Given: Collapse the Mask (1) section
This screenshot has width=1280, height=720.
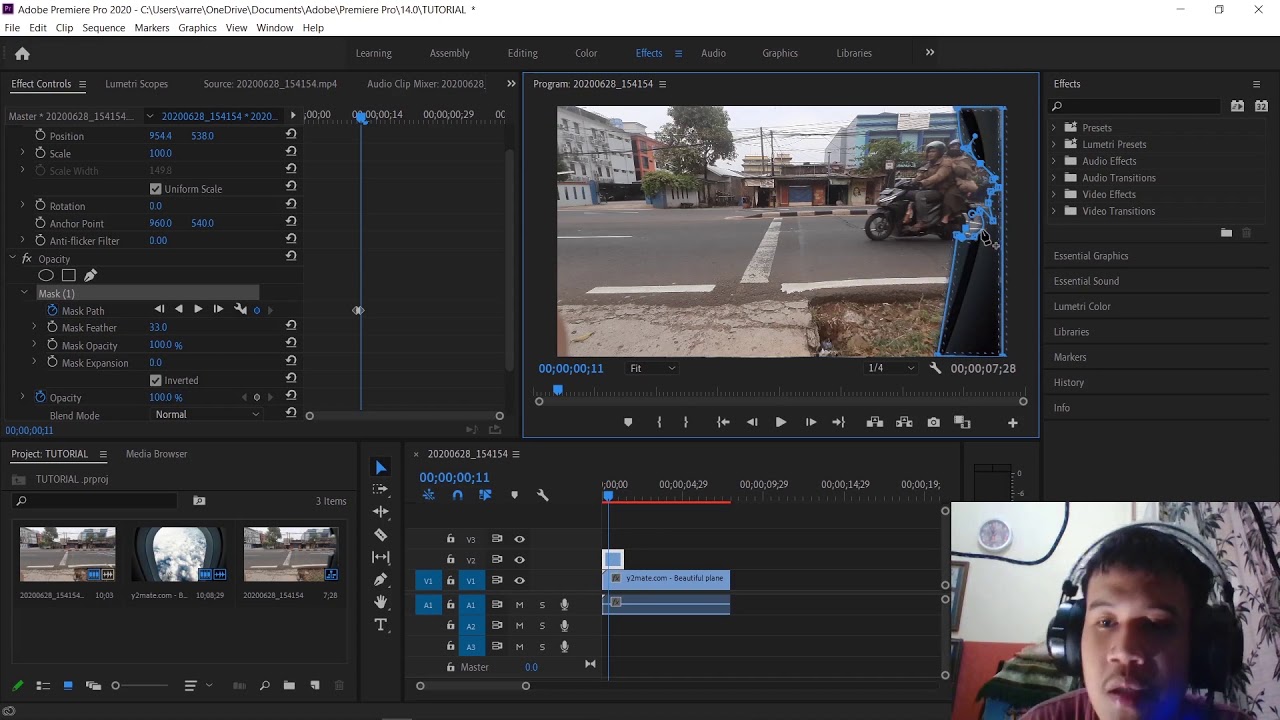Looking at the screenshot, I should click(24, 293).
